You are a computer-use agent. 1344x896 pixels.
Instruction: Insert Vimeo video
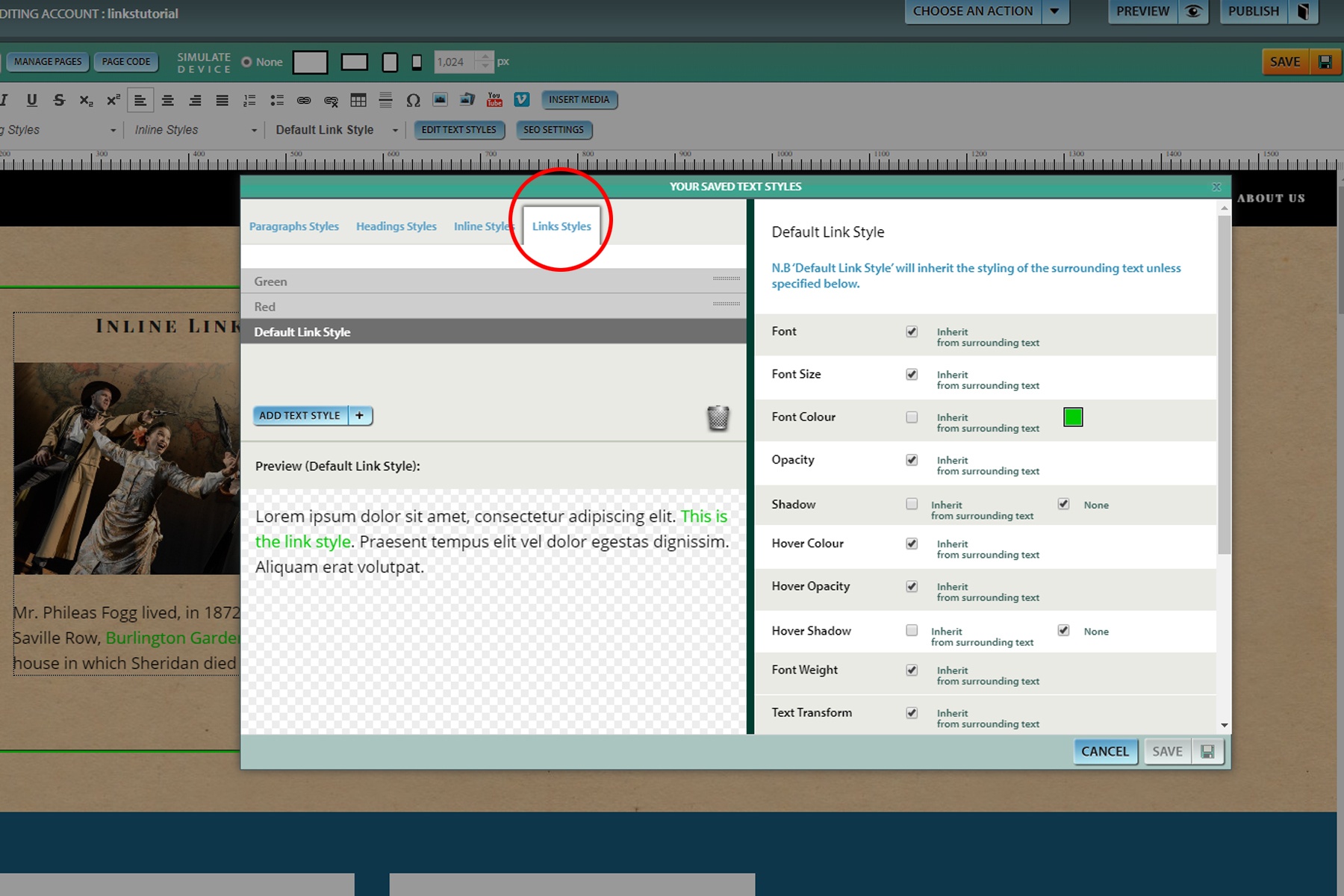click(x=522, y=99)
